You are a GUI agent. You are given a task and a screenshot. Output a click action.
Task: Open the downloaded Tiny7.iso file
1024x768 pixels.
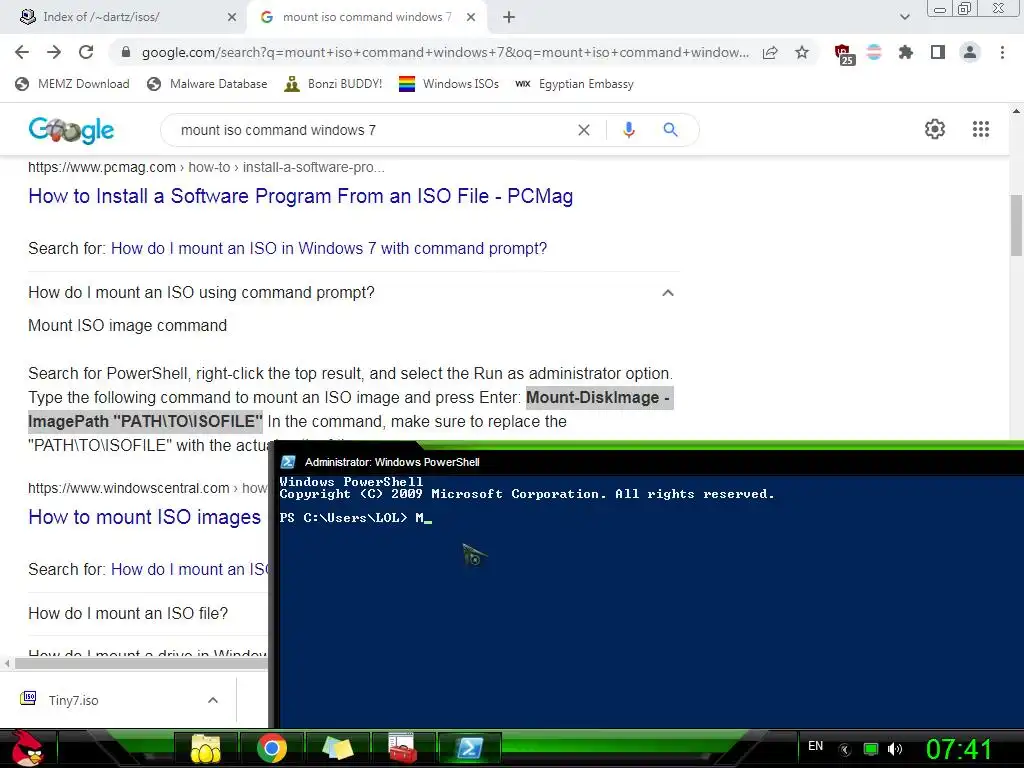pyautogui.click(x=72, y=700)
